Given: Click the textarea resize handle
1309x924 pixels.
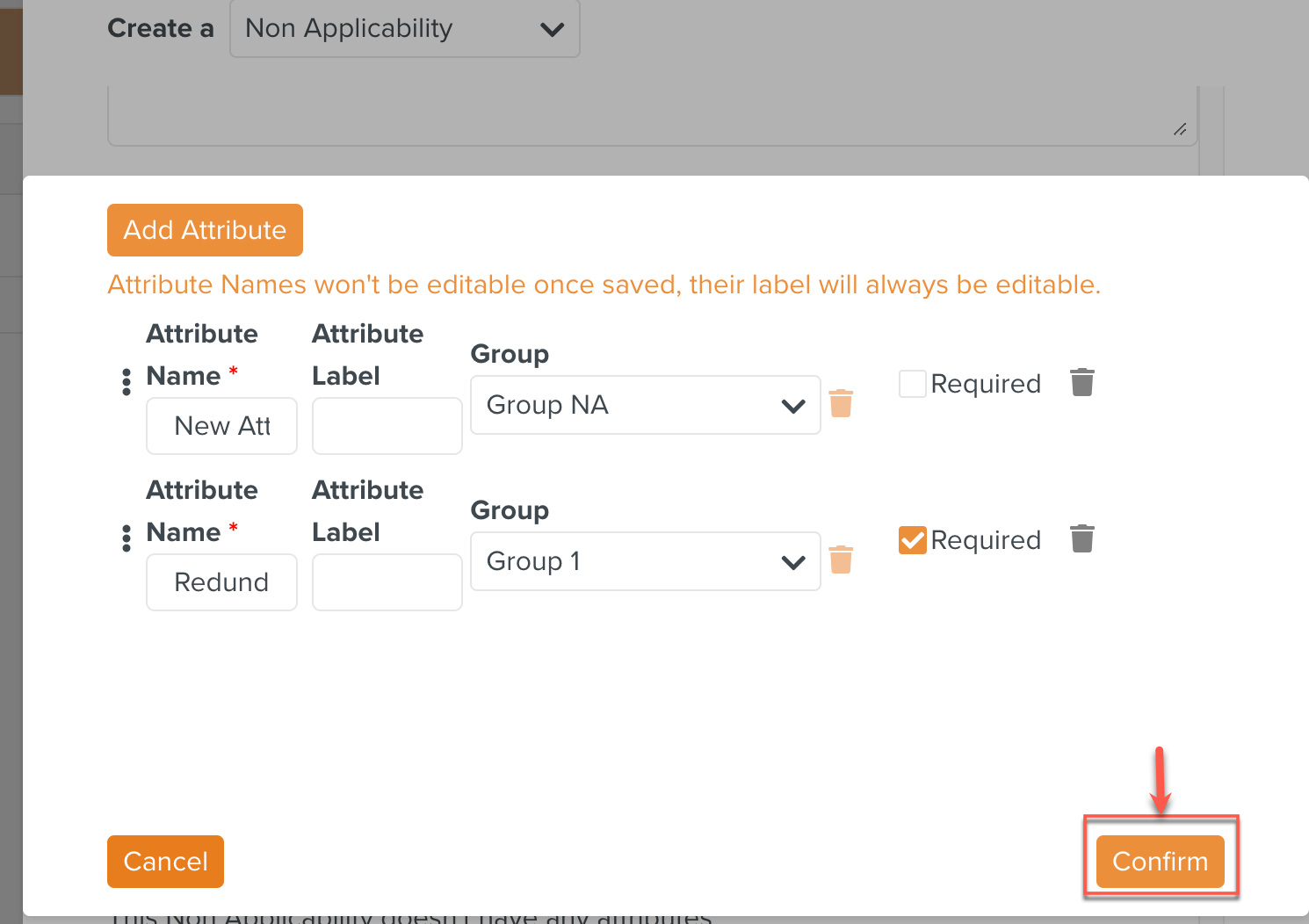Looking at the screenshot, I should point(1180,130).
